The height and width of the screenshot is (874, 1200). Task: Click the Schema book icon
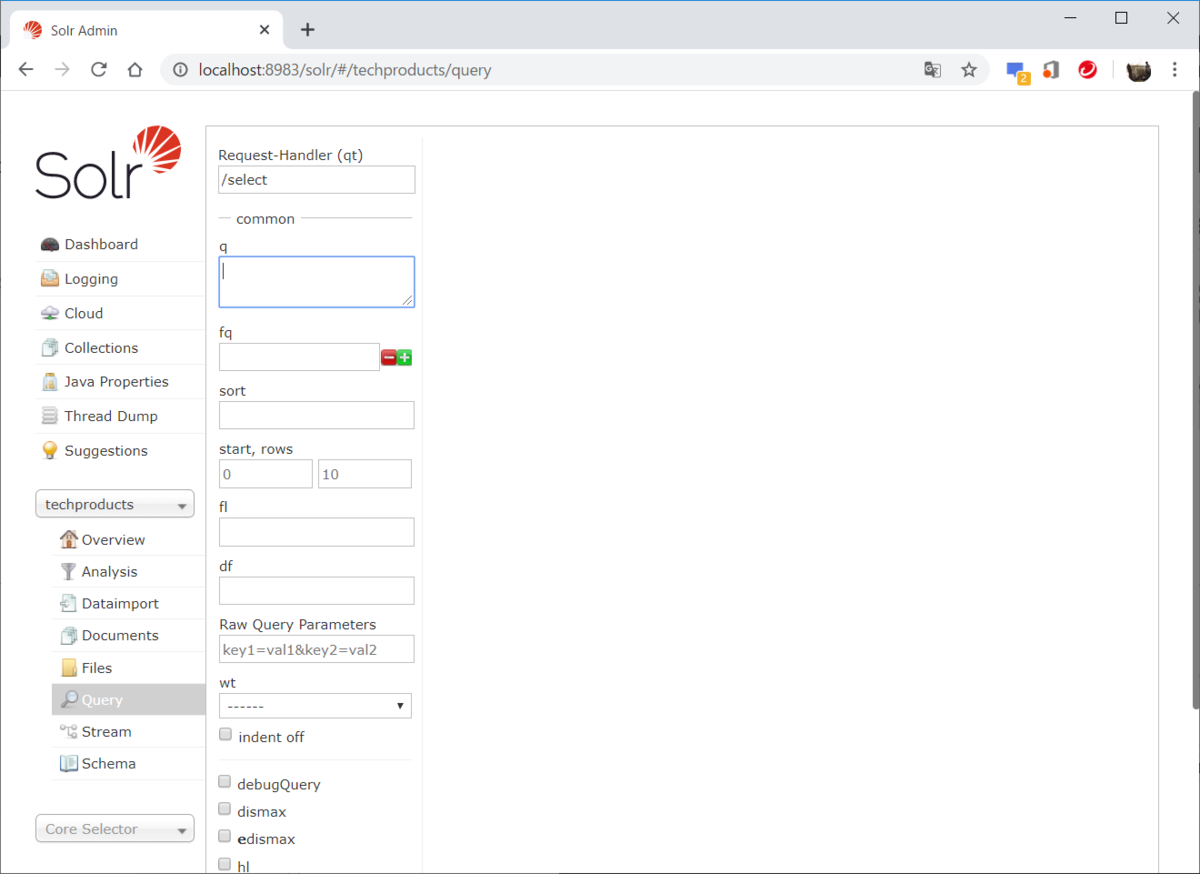coord(68,763)
